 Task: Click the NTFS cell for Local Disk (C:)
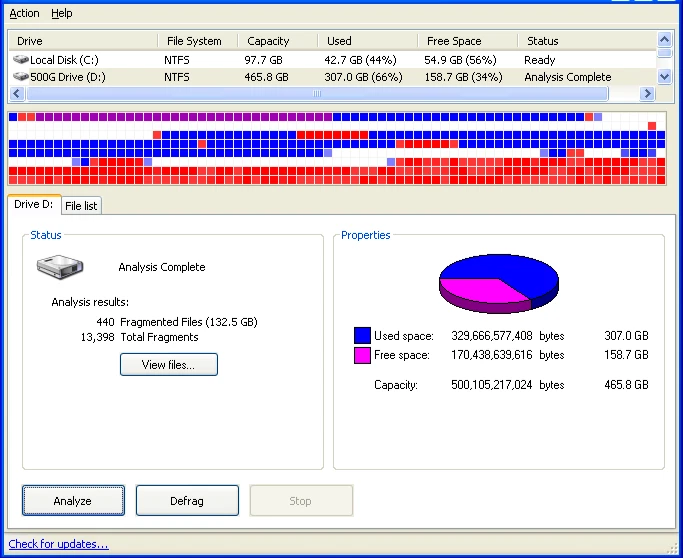coord(177,60)
